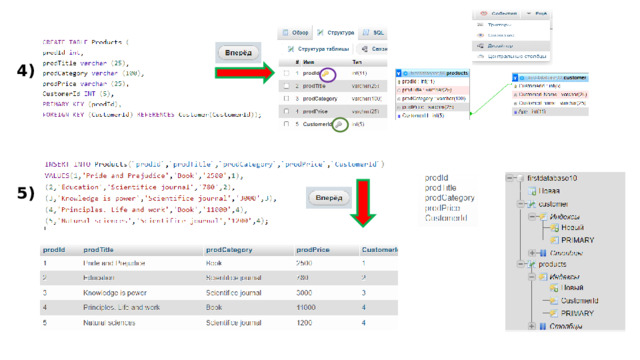Click the '2500' price cell
This screenshot has width=640, height=360.
304,263
